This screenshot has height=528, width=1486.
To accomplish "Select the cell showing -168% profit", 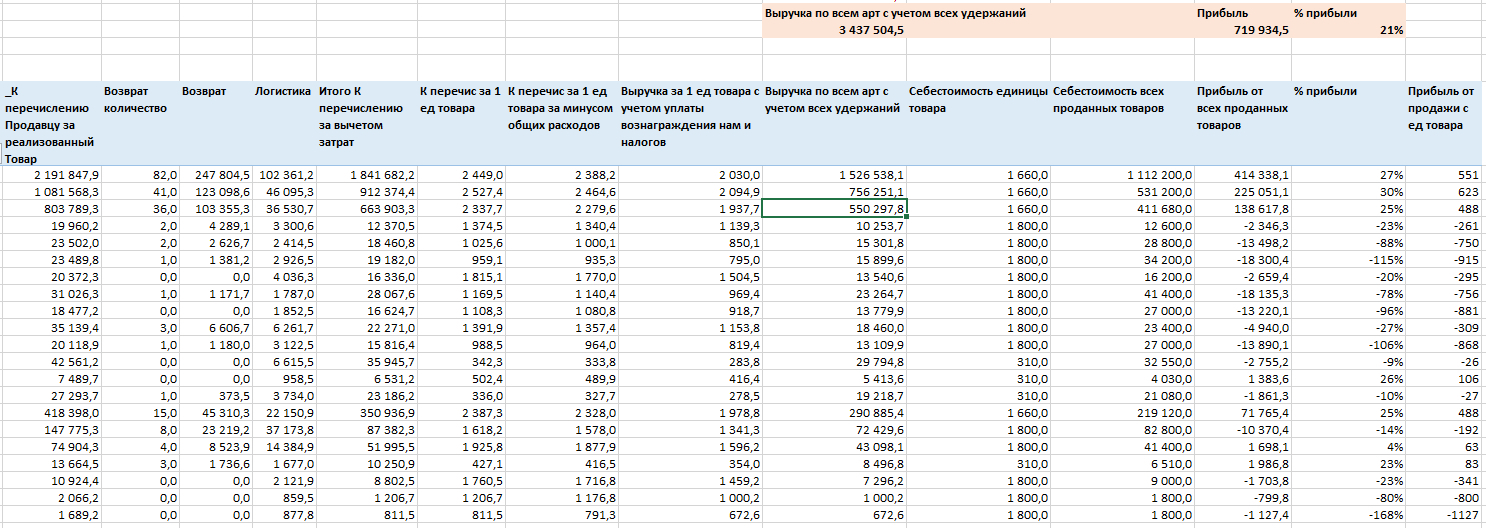I will 1347,515.
